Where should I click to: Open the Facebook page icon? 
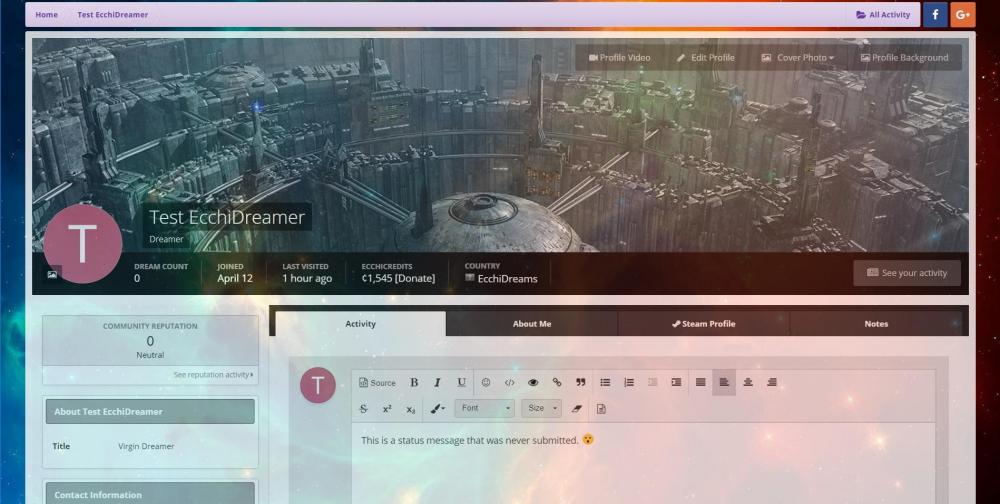tap(935, 15)
